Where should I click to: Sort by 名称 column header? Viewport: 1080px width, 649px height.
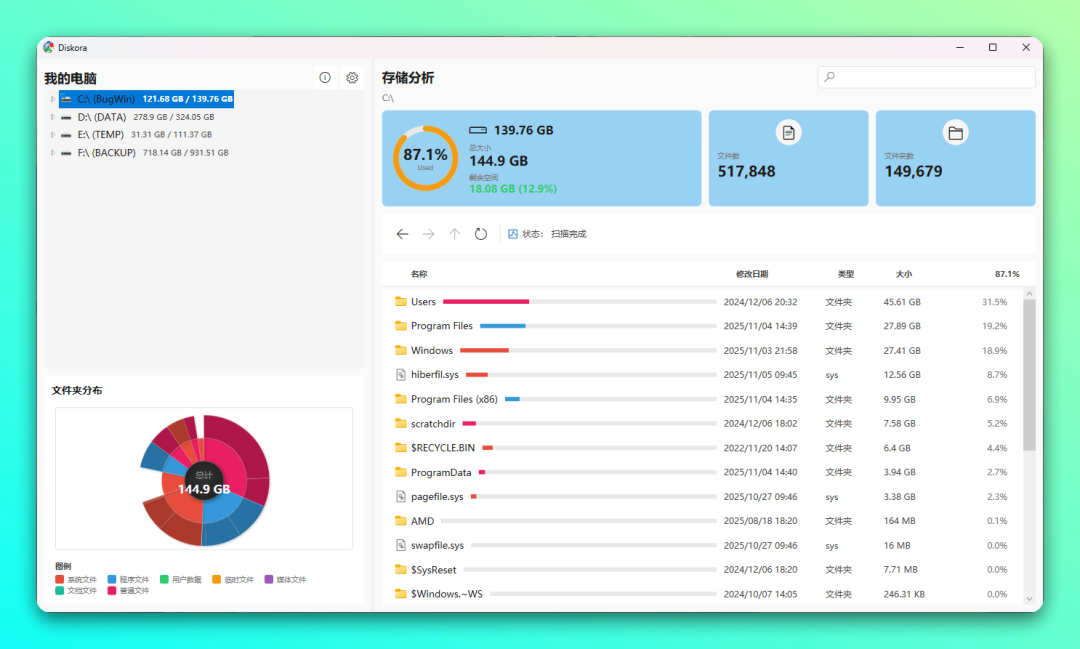[419, 274]
